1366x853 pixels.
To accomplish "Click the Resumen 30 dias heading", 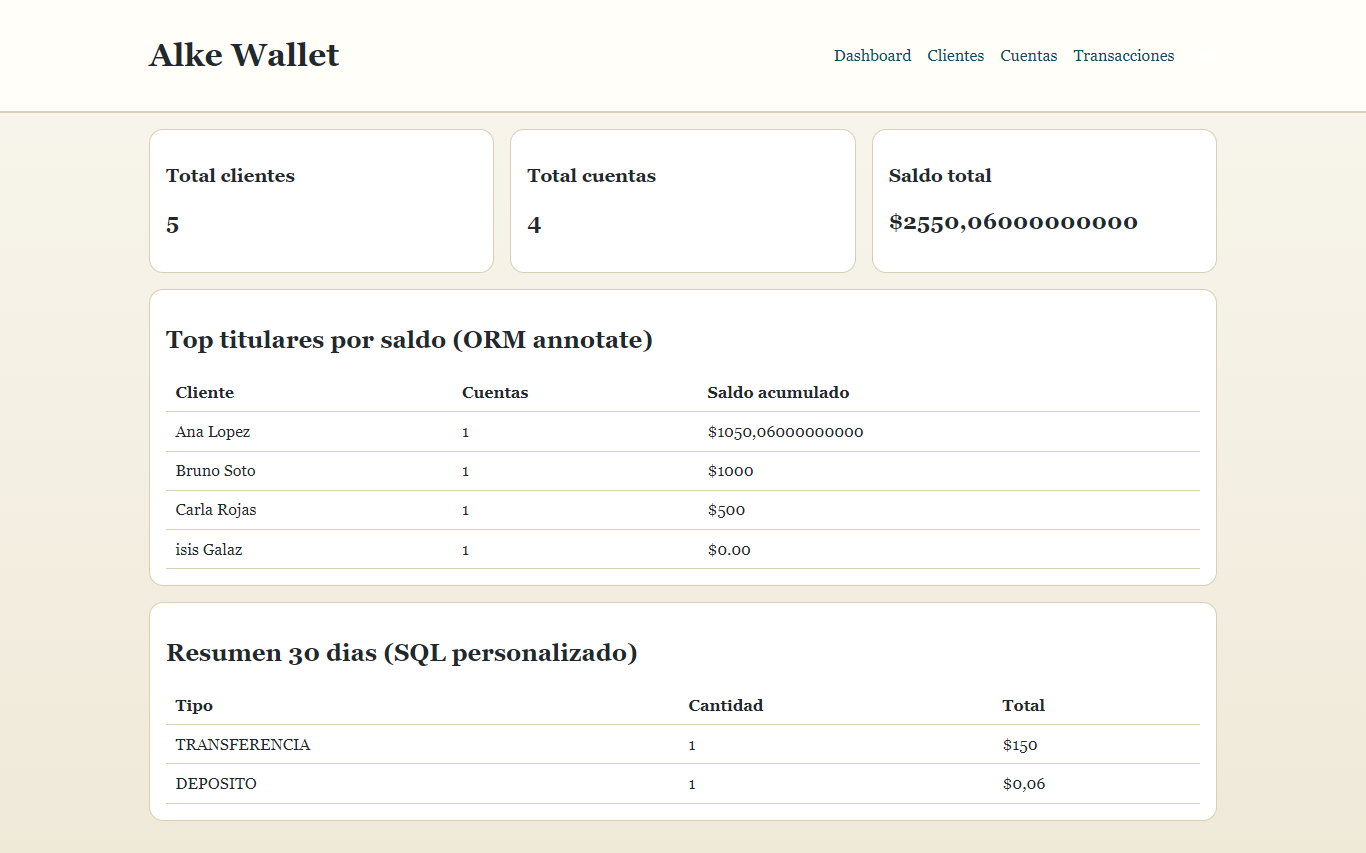I will [401, 653].
